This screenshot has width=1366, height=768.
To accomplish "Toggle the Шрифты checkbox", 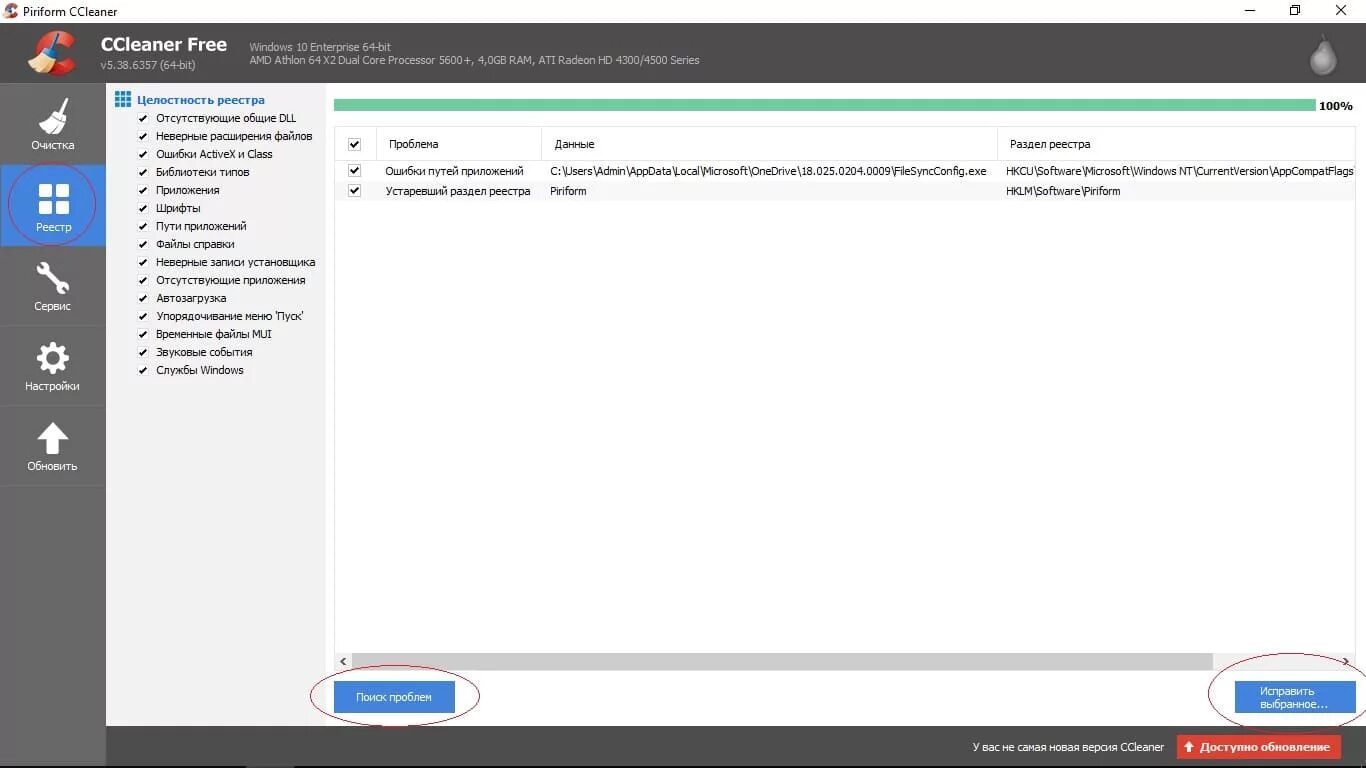I will 142,208.
